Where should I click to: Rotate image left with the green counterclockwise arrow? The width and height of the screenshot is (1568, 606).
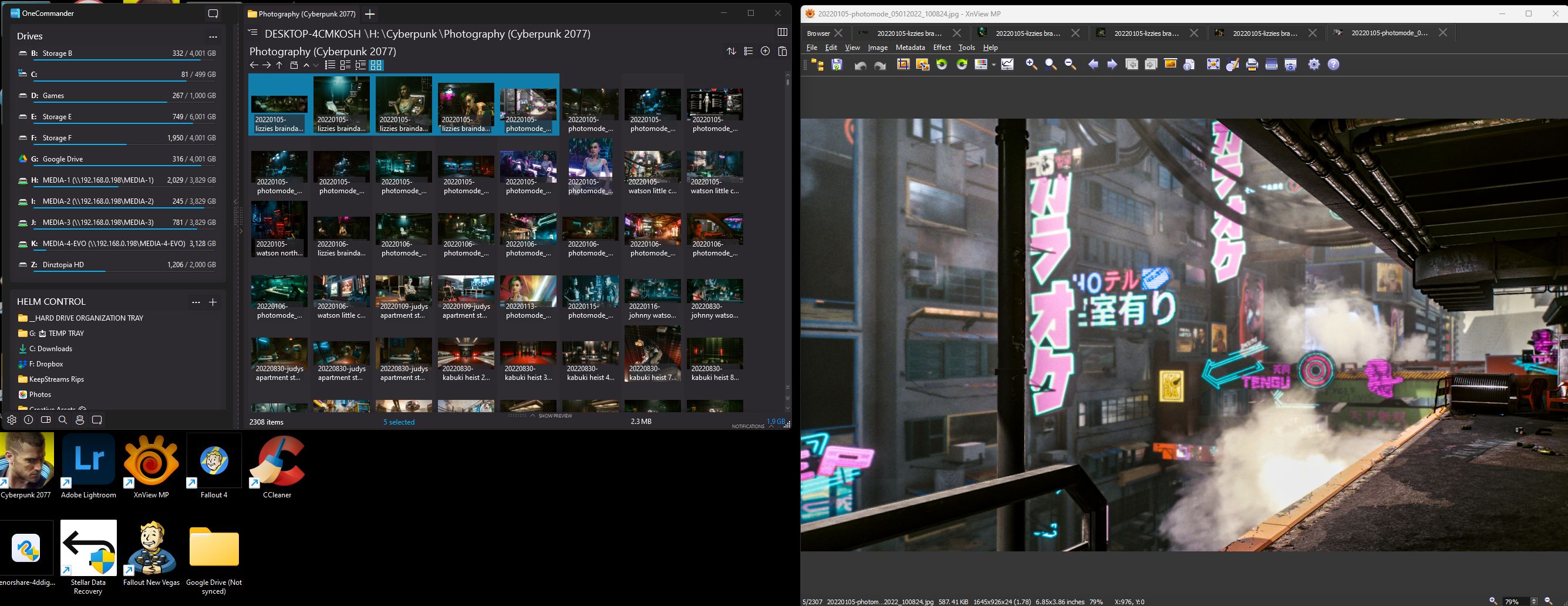tap(942, 65)
